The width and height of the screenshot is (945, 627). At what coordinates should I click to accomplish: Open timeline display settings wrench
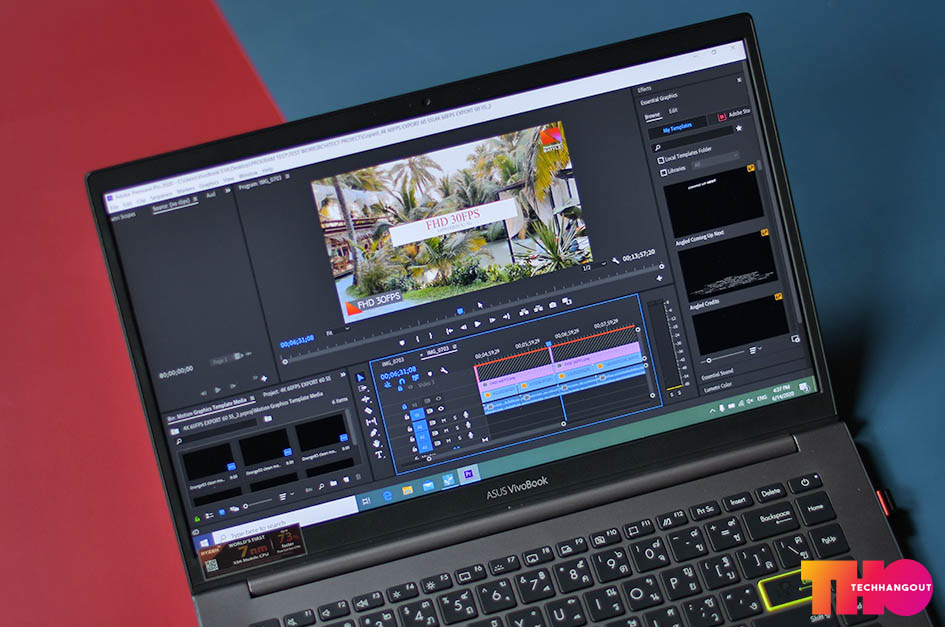(x=444, y=370)
